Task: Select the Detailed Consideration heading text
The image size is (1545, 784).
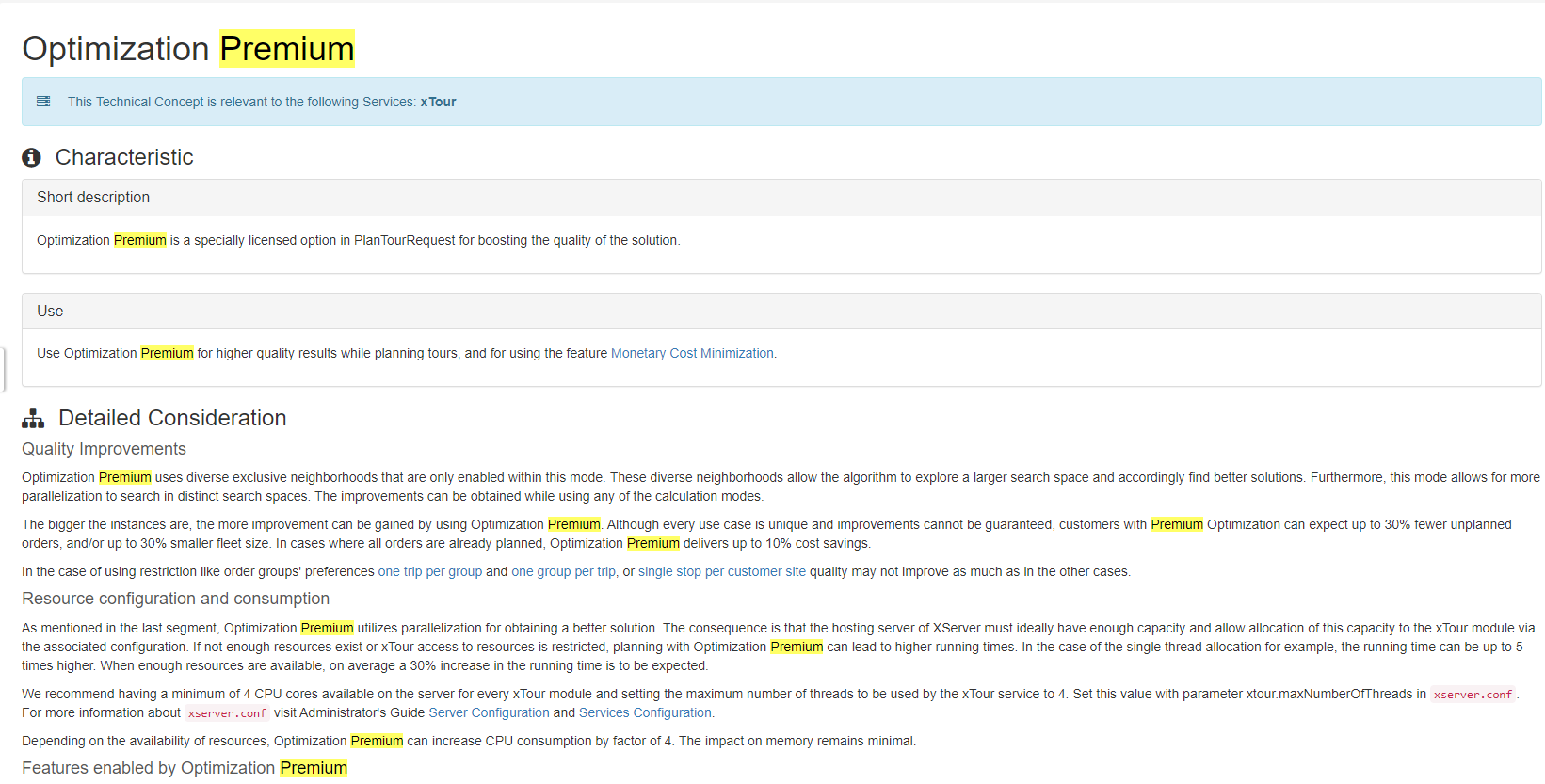Action: 172,418
